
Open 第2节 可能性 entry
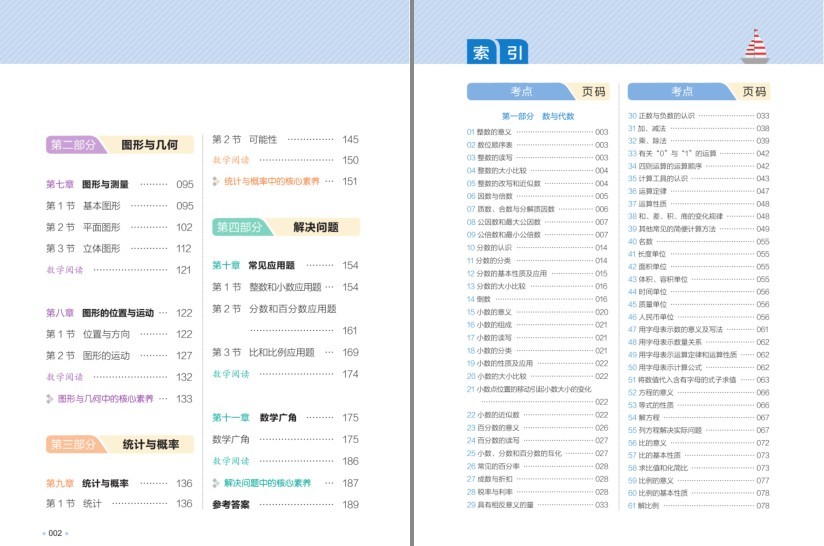tap(285, 139)
